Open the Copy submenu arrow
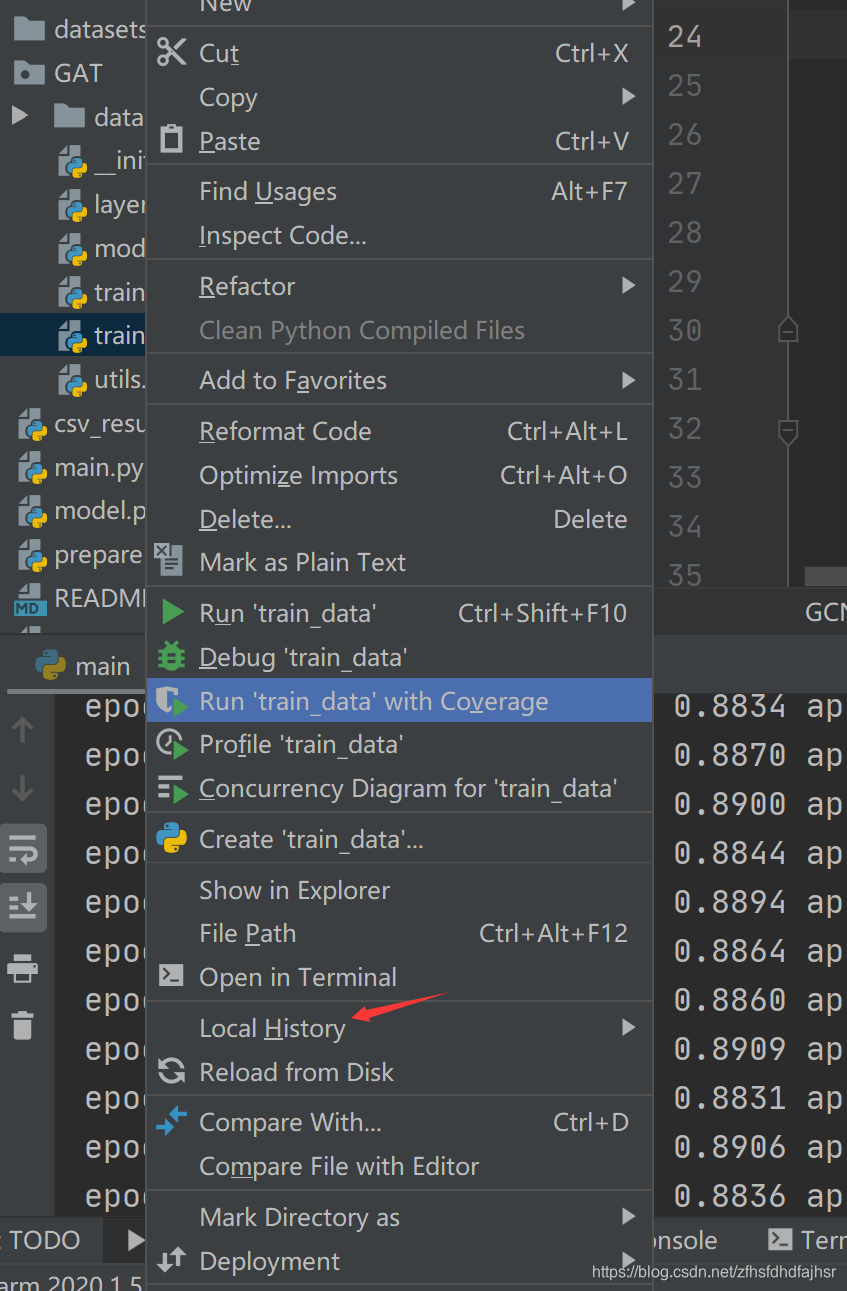This screenshot has height=1291, width=847. click(x=628, y=96)
